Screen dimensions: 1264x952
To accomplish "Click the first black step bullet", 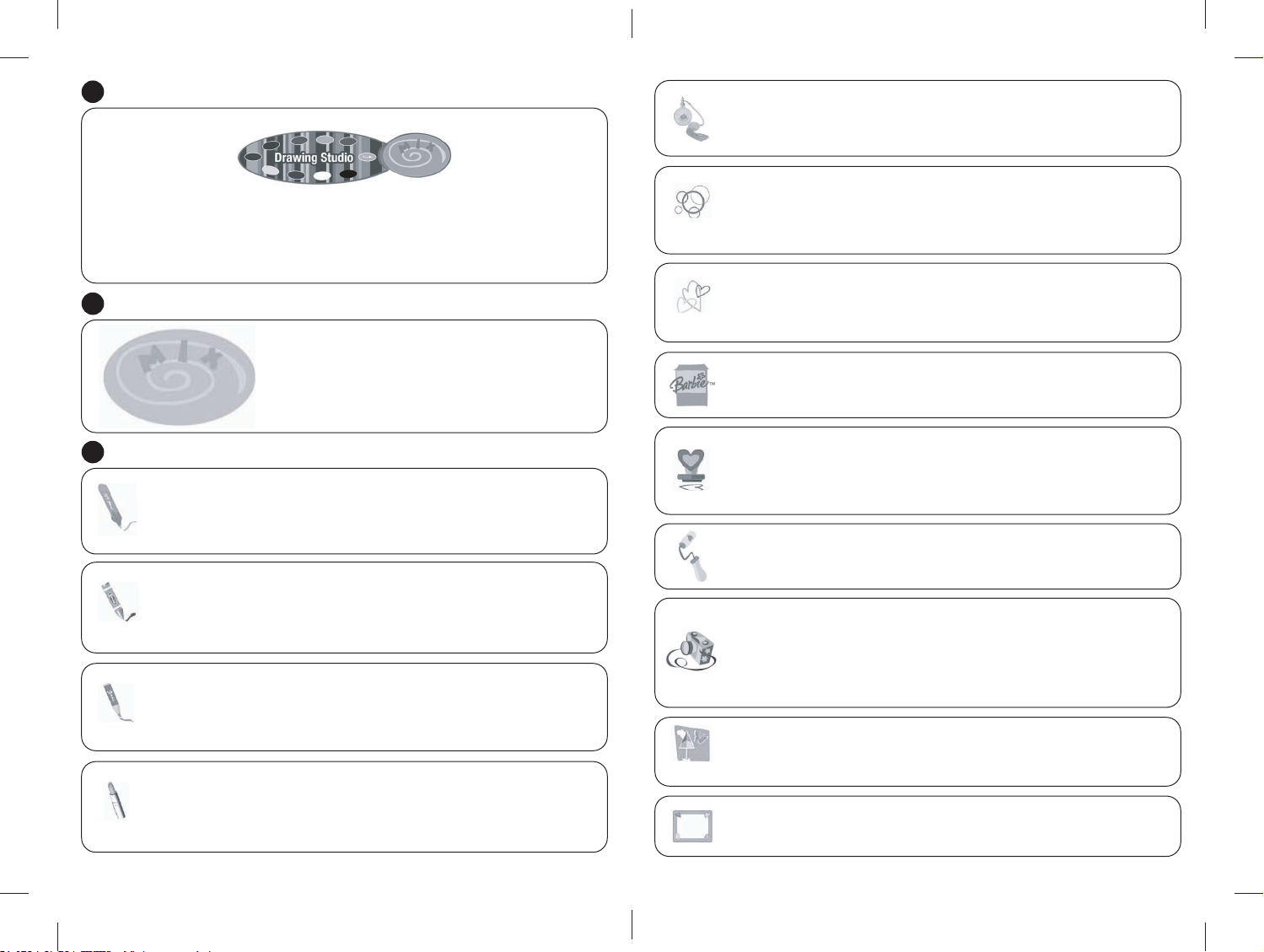I will click(93, 92).
